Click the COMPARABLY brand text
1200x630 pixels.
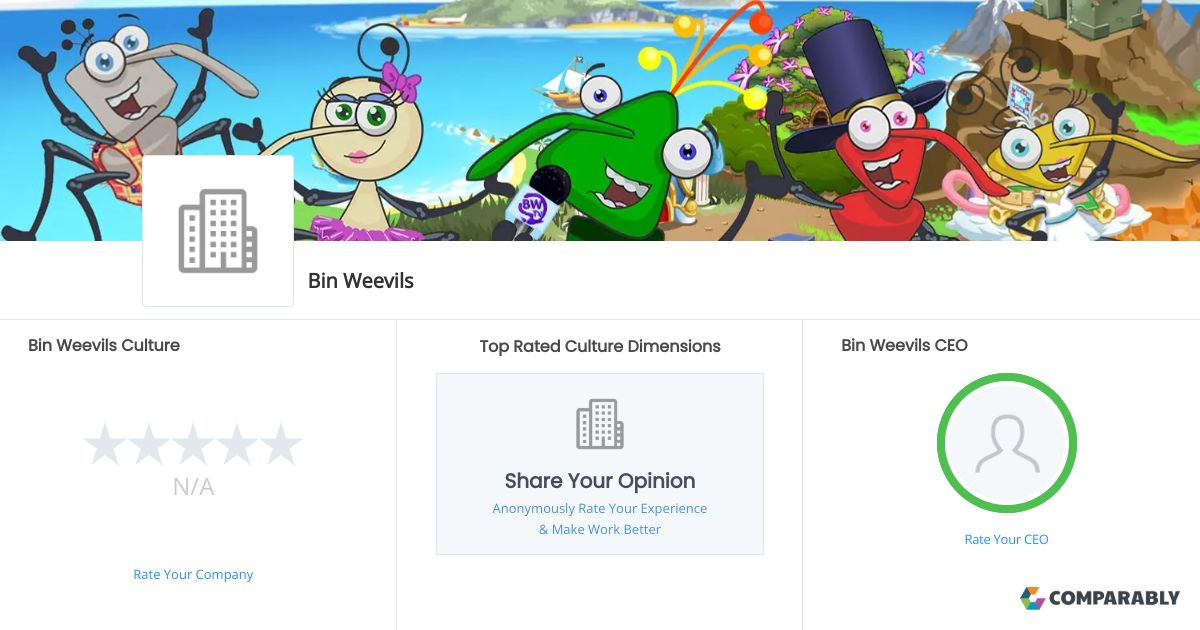[x=1114, y=598]
